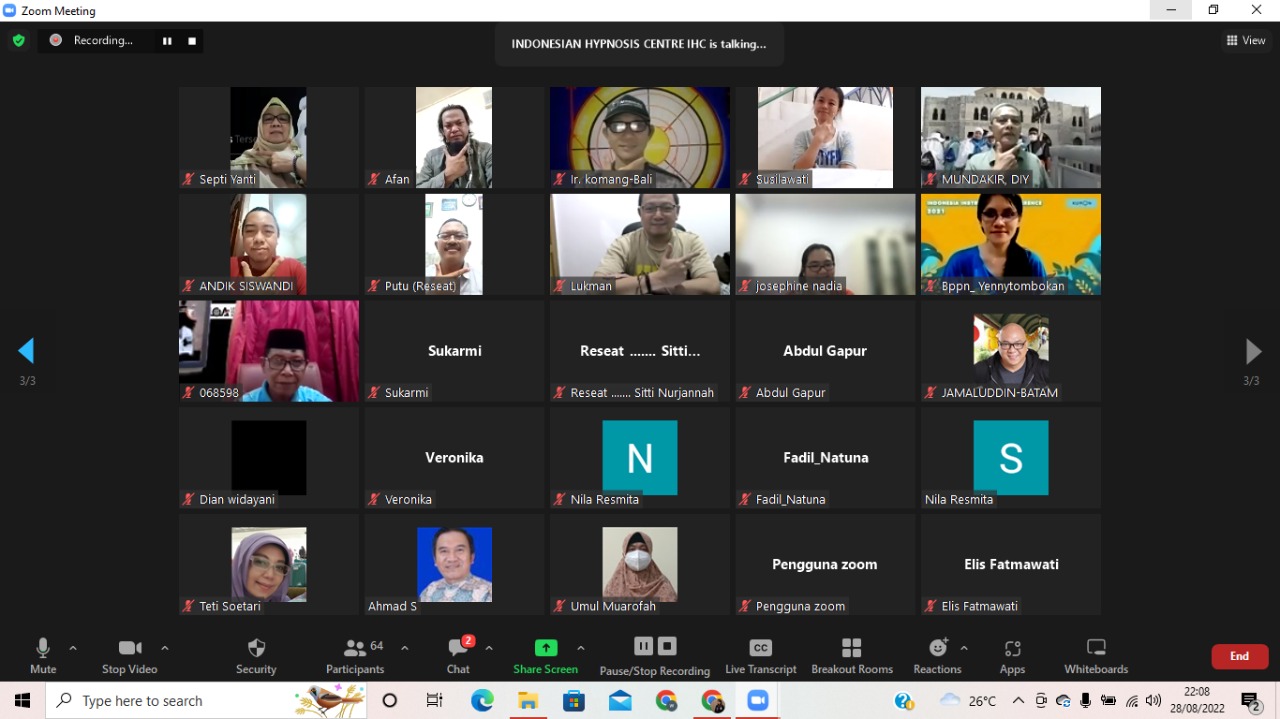This screenshot has height=719, width=1280.
Task: Open the Apps panel
Action: tap(1012, 655)
